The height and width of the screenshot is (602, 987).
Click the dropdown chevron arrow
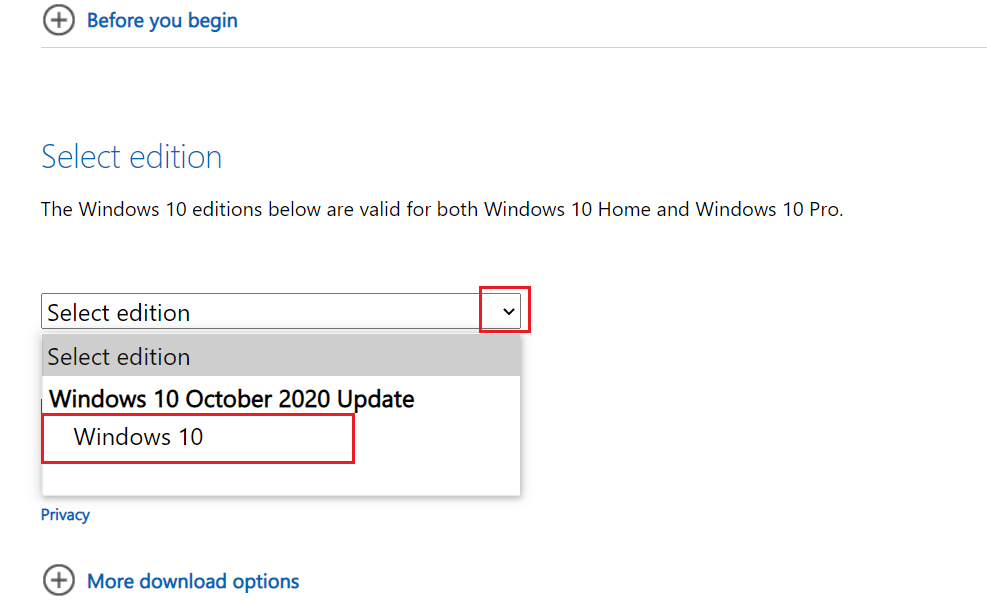pyautogui.click(x=509, y=311)
